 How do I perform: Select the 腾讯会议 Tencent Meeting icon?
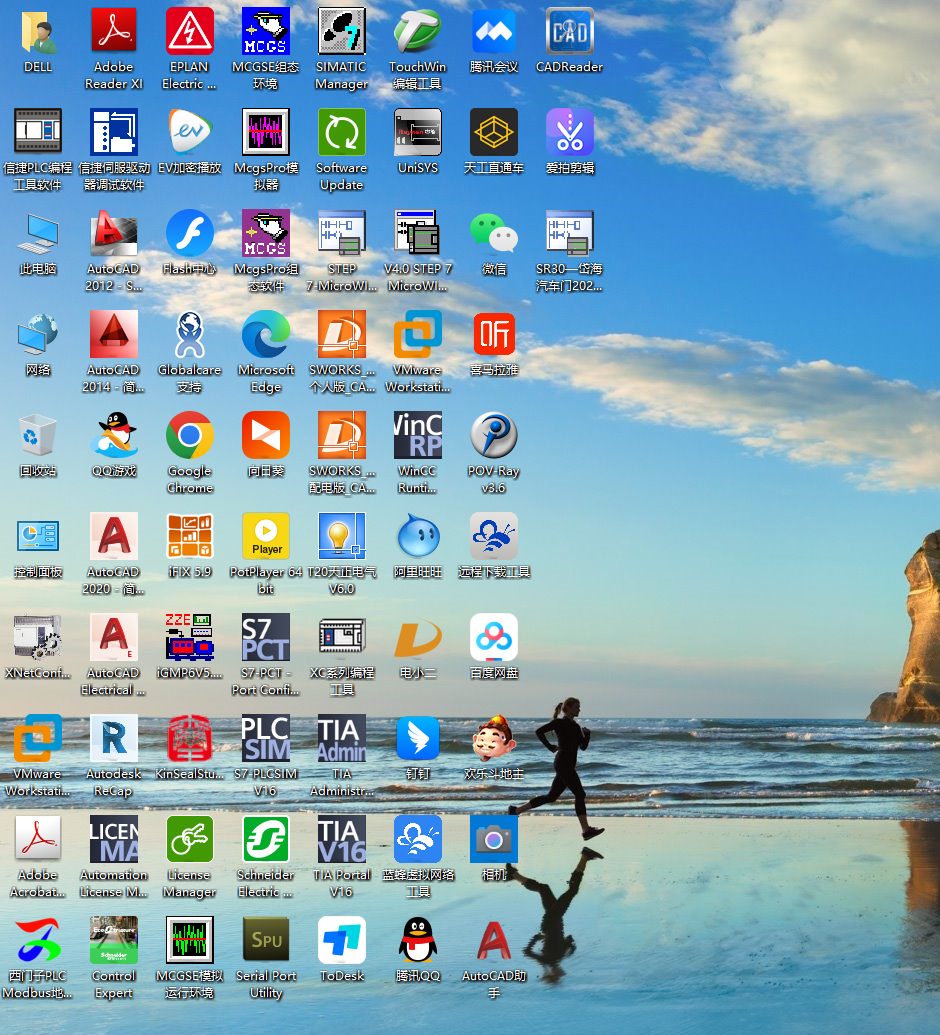[494, 33]
